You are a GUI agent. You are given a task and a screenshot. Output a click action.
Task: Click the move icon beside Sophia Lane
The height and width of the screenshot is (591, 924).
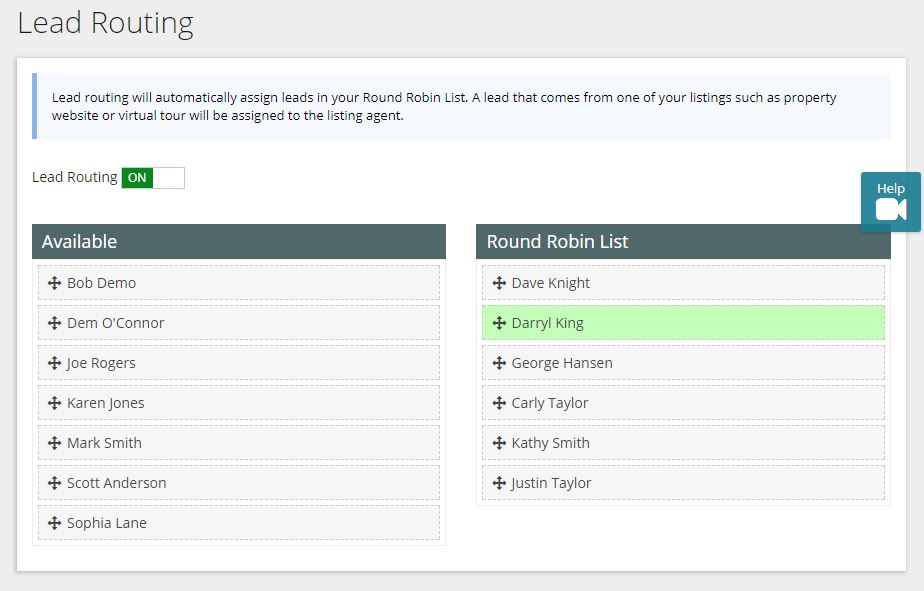coord(54,523)
